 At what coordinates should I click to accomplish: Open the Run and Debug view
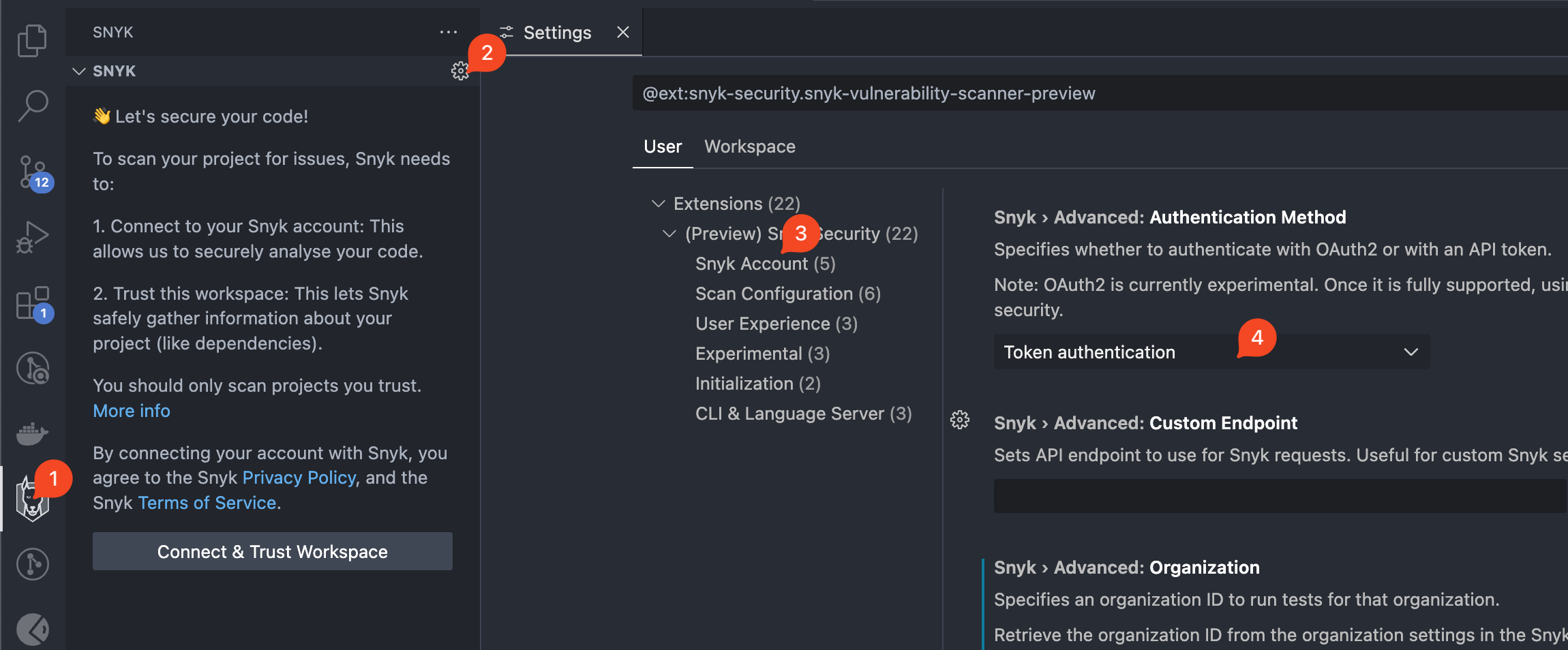[x=32, y=238]
